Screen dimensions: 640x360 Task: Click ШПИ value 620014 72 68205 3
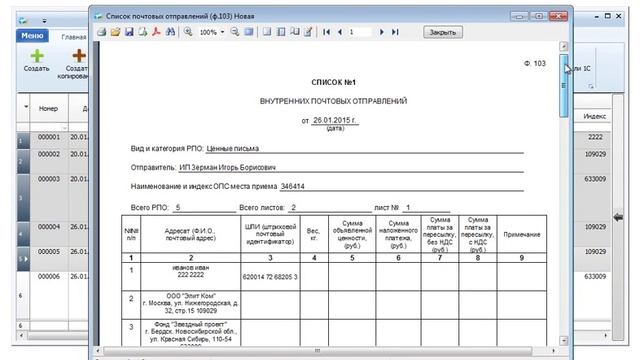tap(270, 277)
